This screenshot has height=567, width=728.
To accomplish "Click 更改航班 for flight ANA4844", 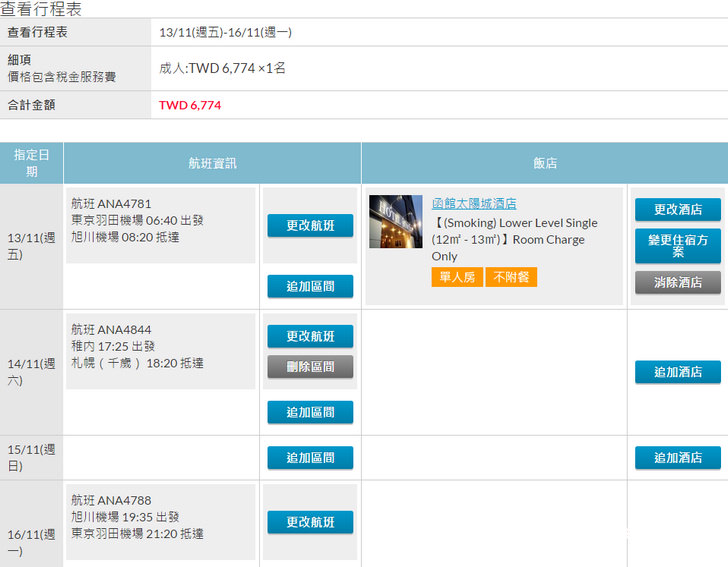I will click(310, 336).
